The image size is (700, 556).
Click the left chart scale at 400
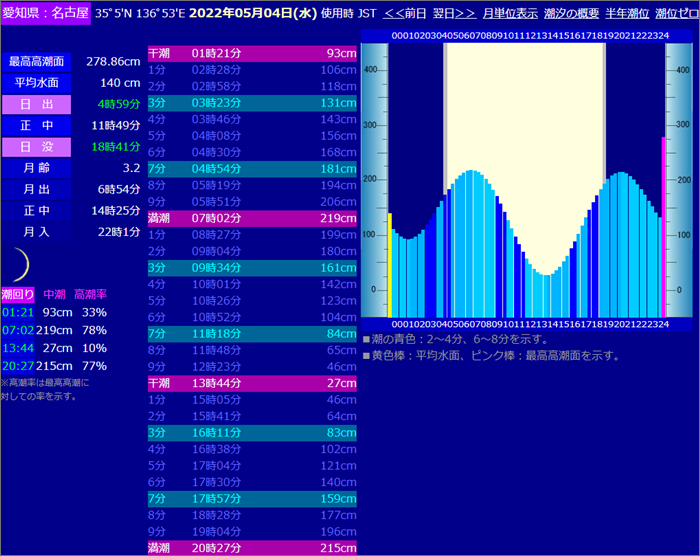coord(370,70)
